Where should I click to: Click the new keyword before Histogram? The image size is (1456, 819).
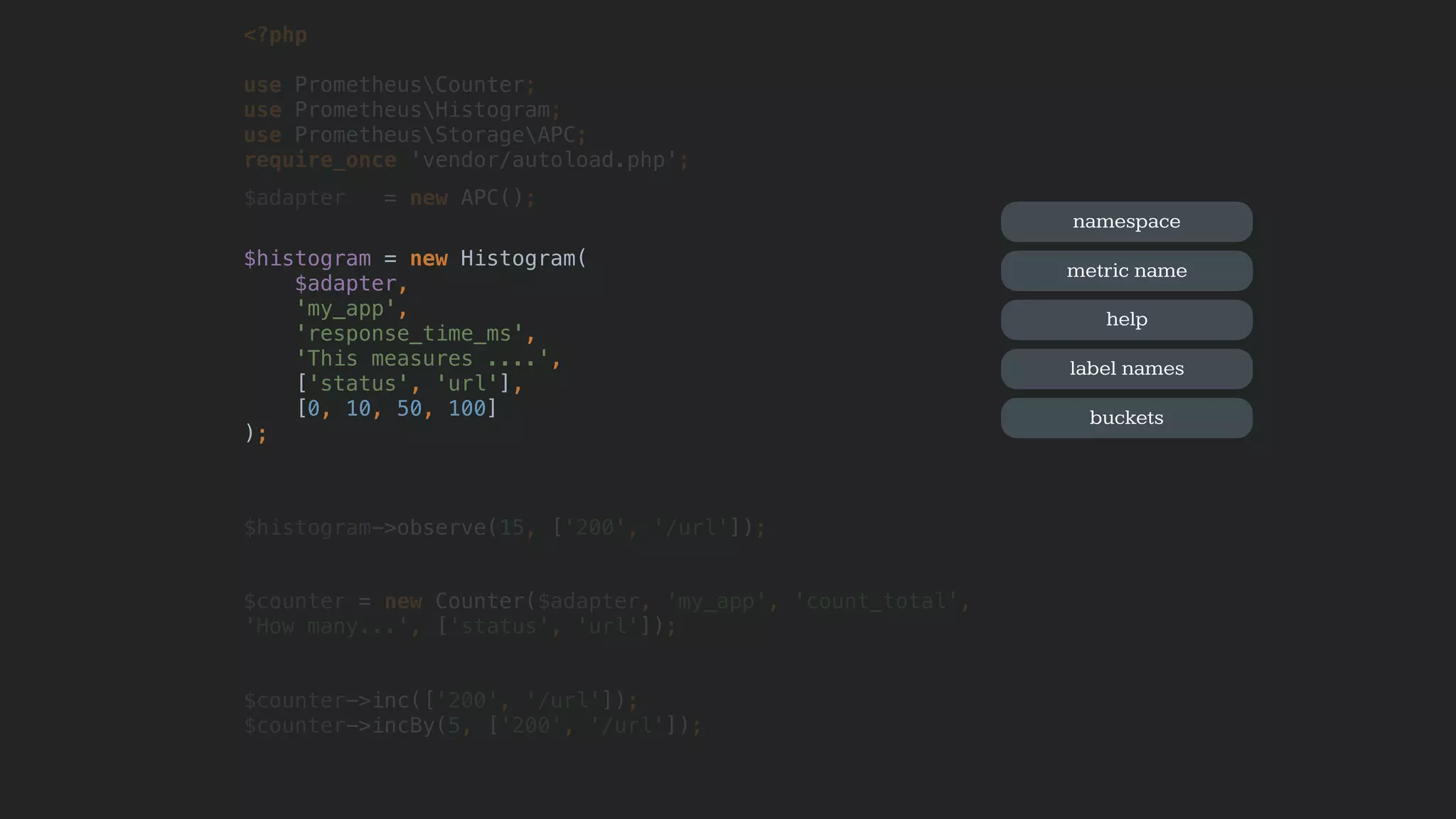pos(429,259)
